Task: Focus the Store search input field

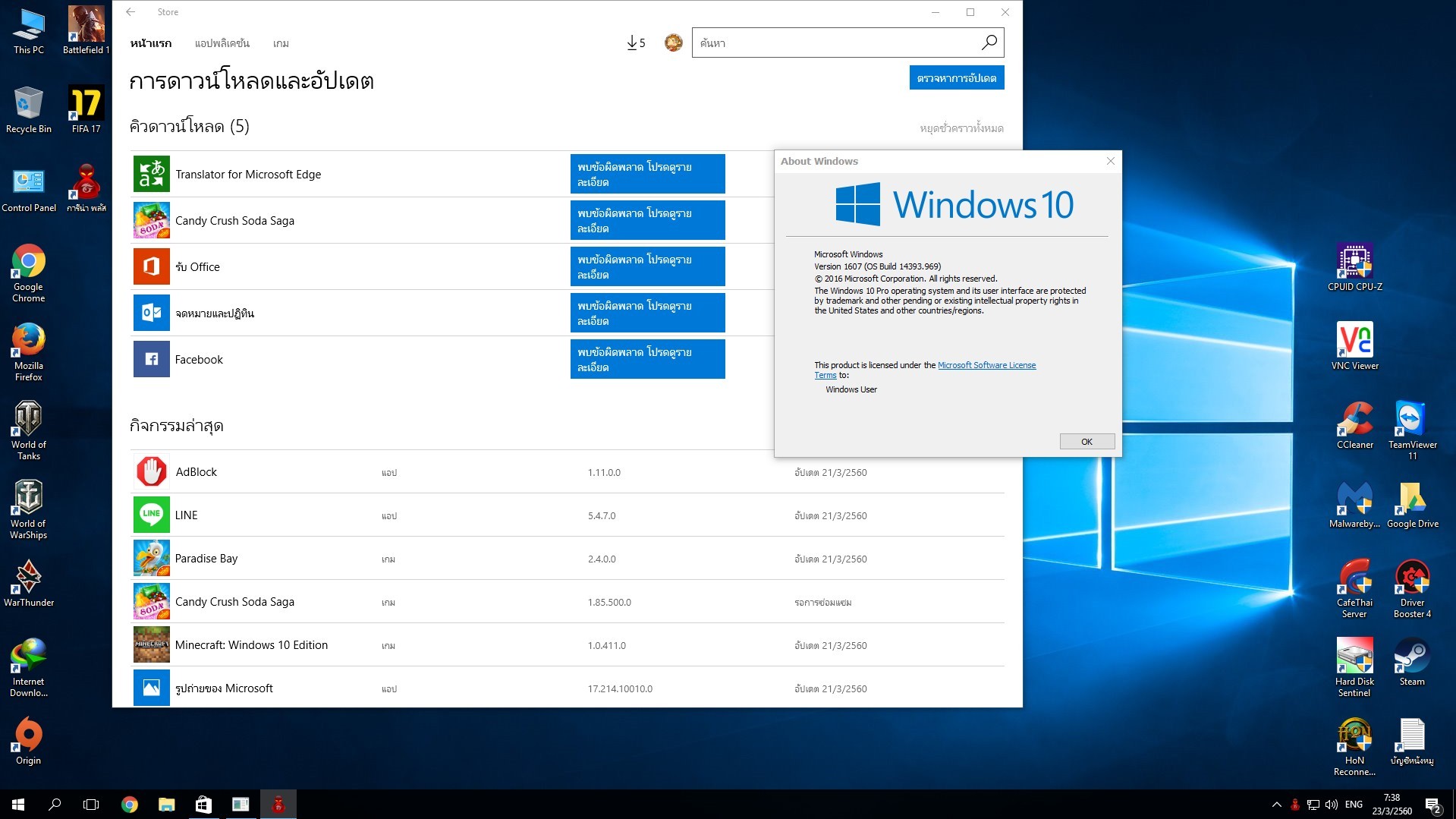Action: coord(835,43)
